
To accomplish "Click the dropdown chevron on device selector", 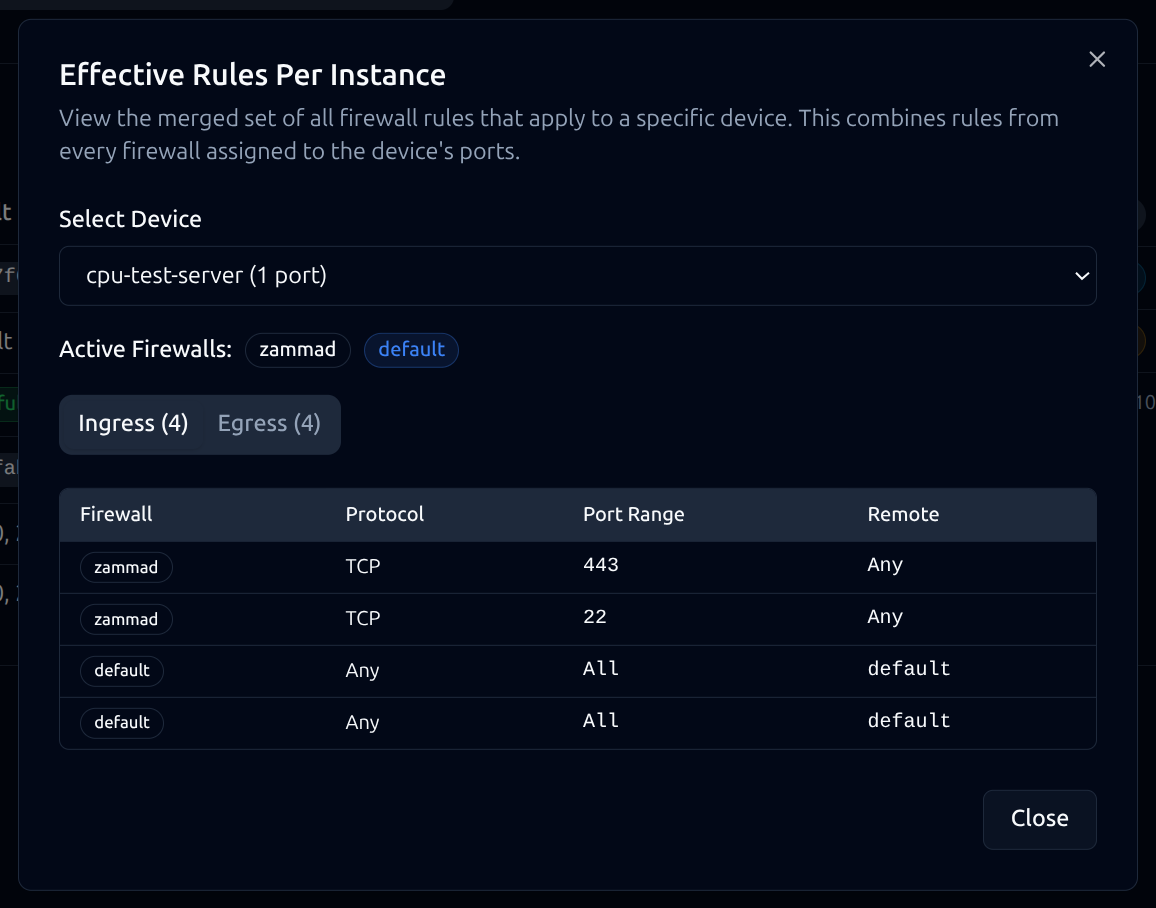I will (1079, 276).
